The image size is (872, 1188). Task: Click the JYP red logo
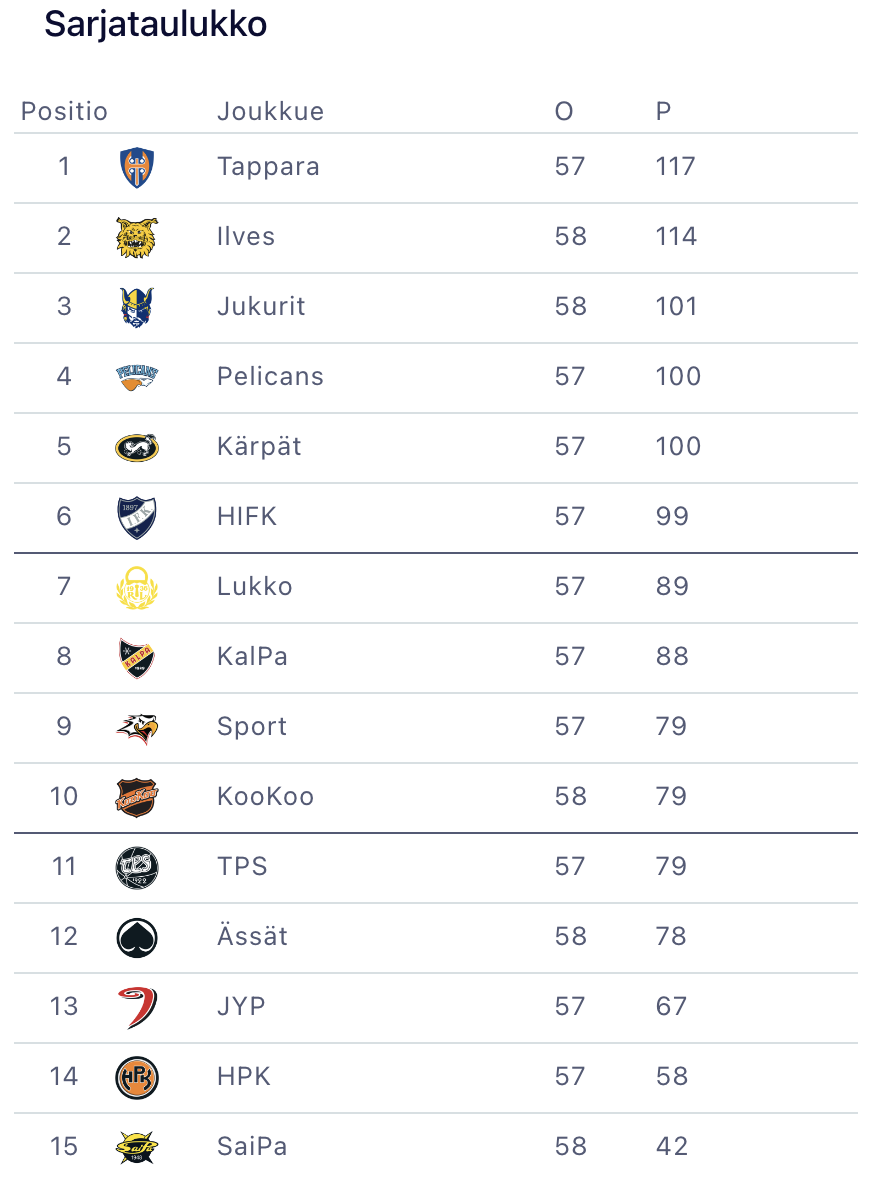137,1007
